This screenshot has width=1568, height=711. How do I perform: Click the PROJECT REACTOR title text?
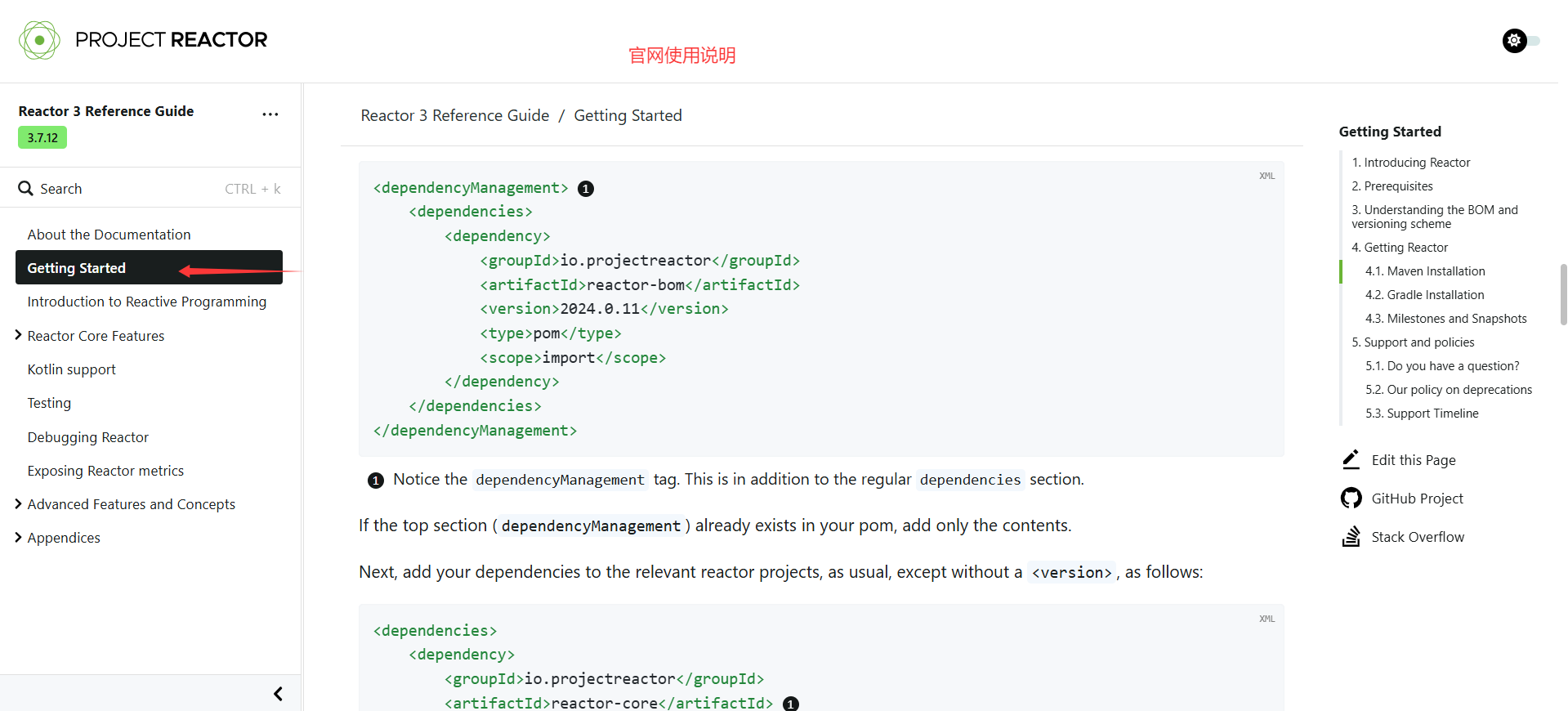click(x=172, y=40)
